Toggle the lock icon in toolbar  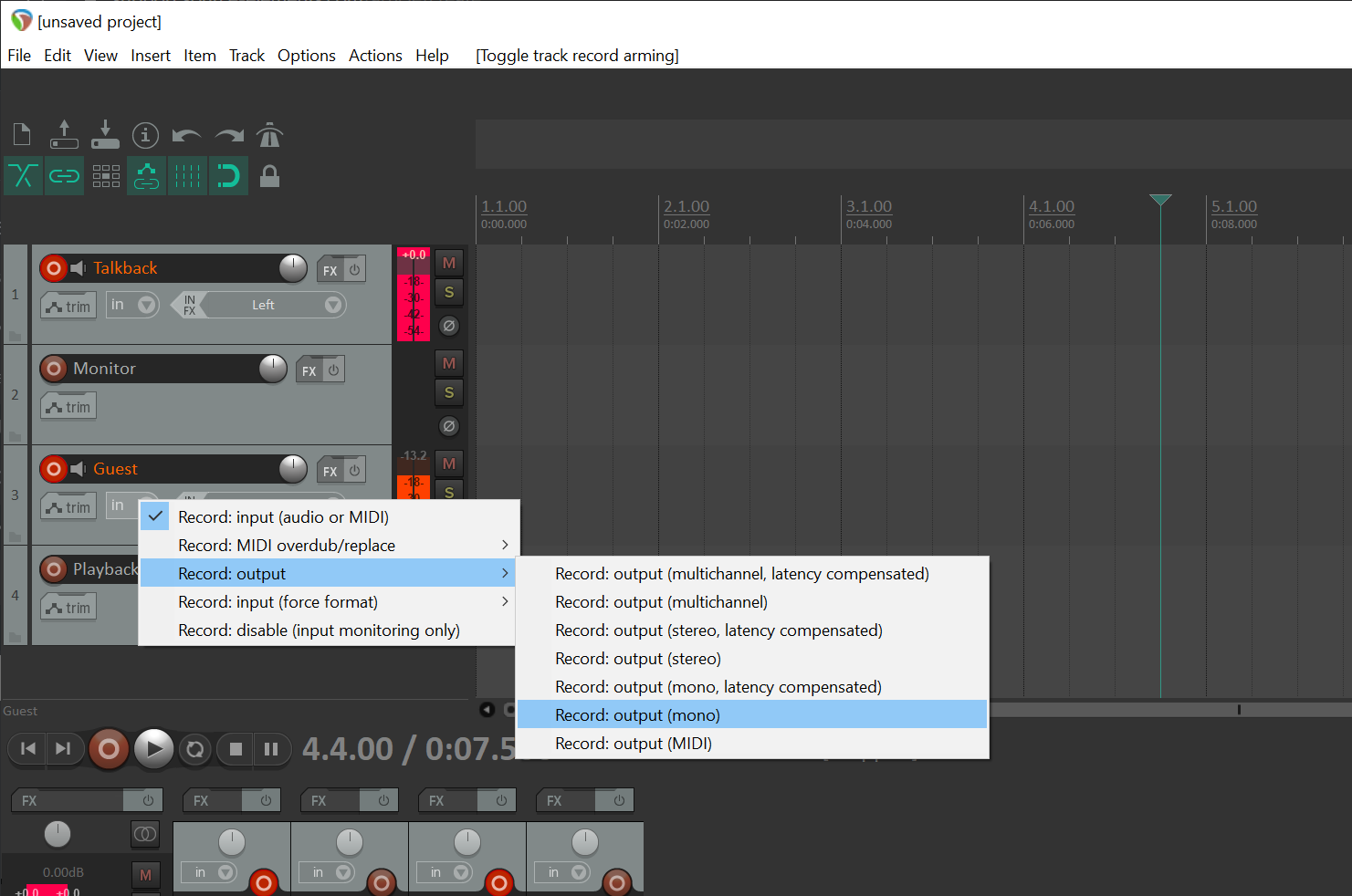(x=269, y=176)
